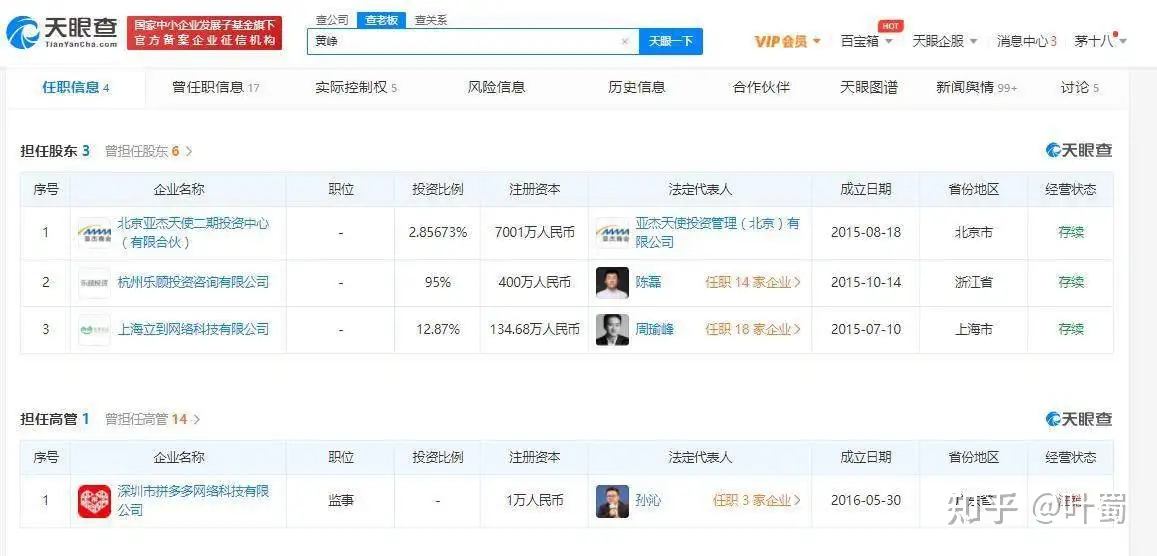
Task: Click 孙沁's avatar photo
Action: [x=612, y=501]
